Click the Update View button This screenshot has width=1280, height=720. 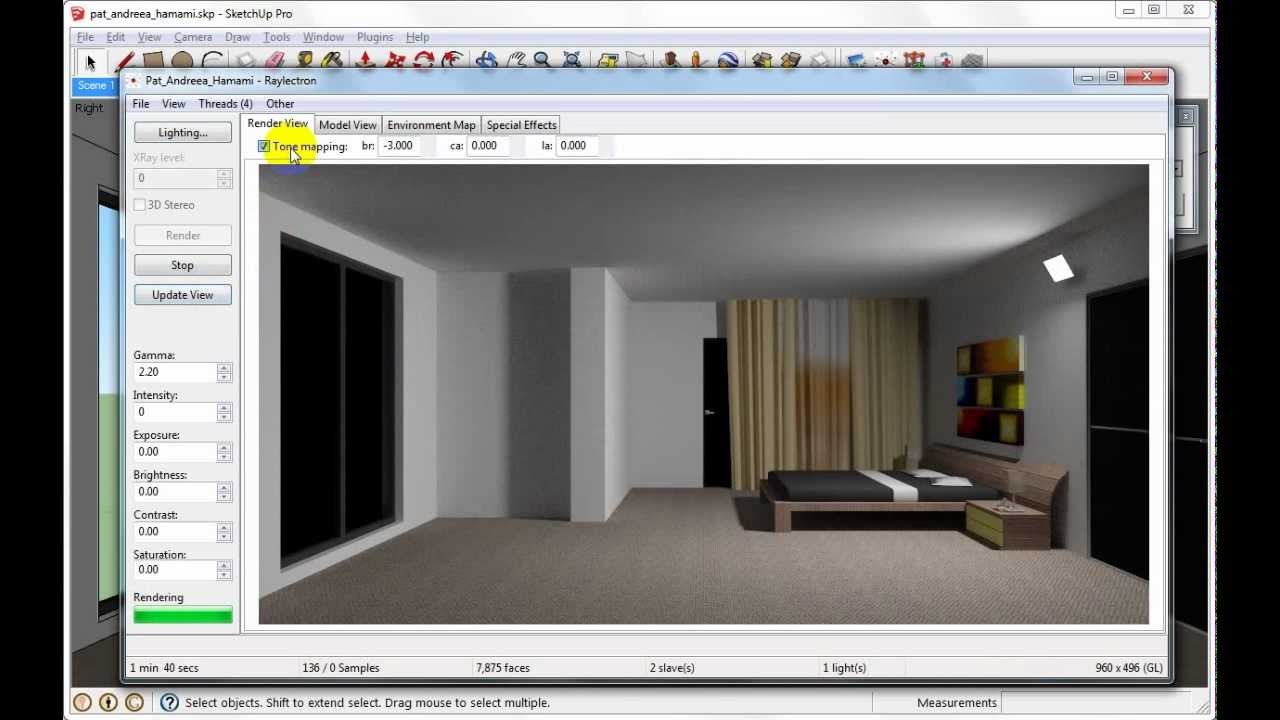(x=183, y=295)
